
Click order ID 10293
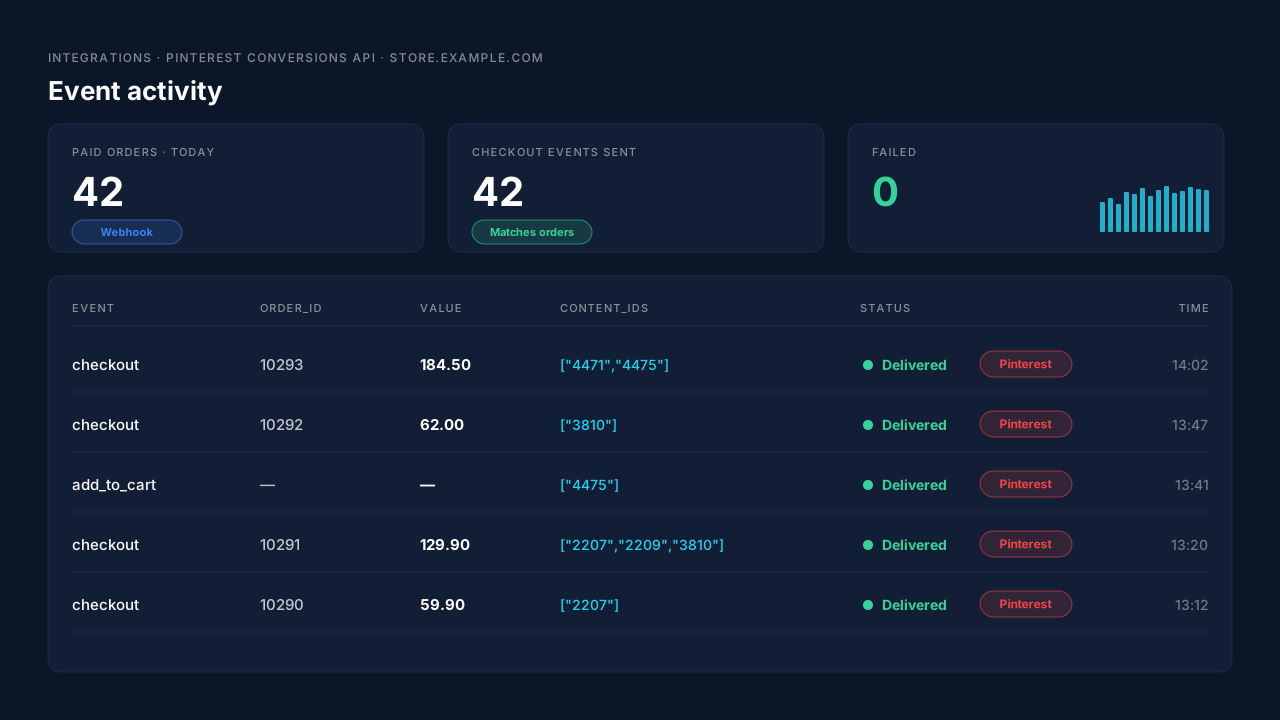click(x=281, y=365)
